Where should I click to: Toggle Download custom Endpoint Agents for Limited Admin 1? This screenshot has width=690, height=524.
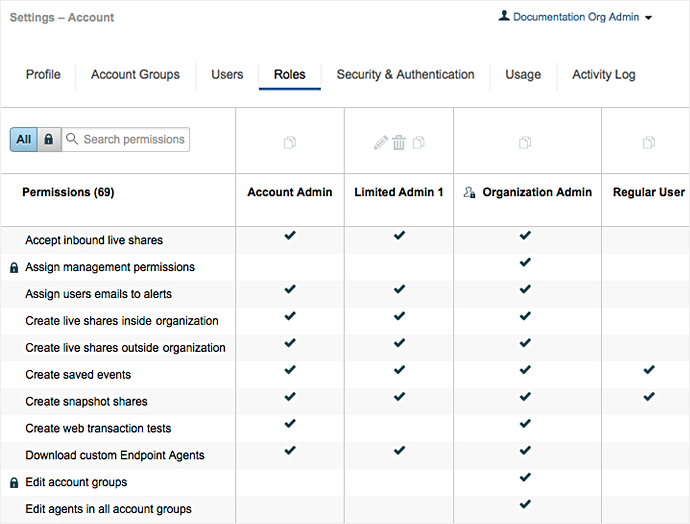399,452
